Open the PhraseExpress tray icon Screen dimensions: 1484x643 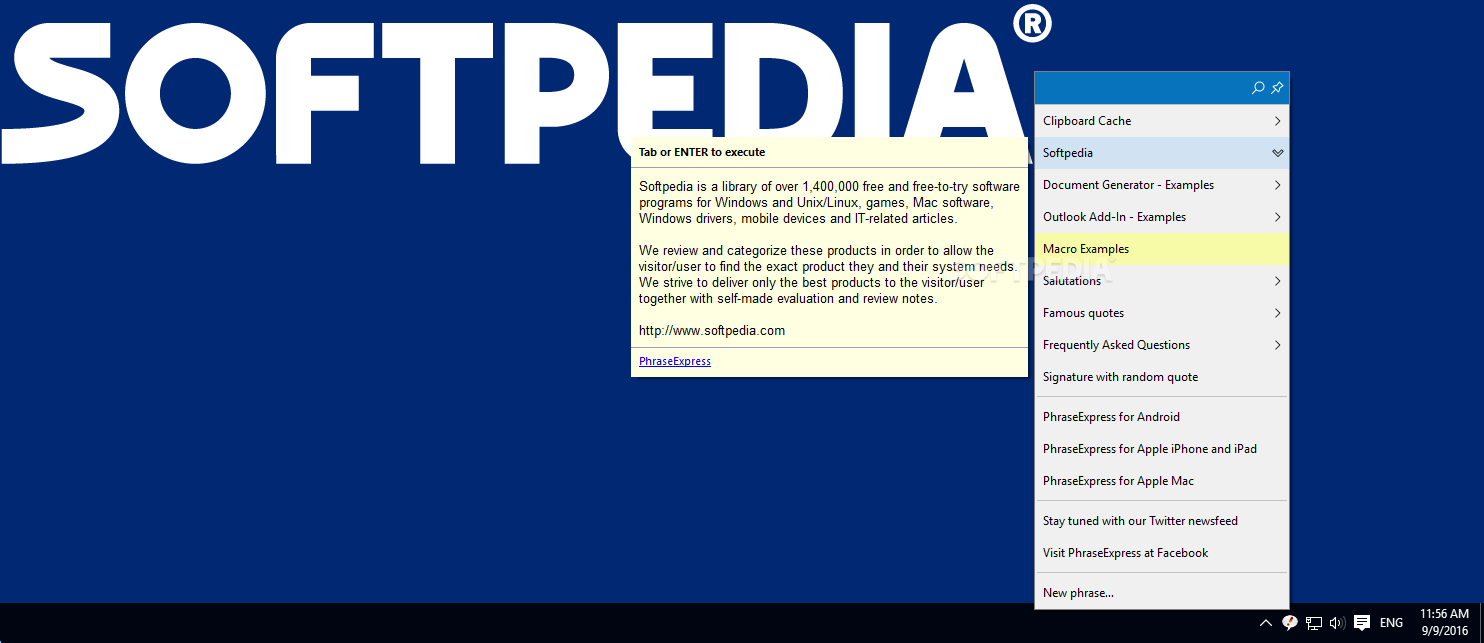click(1290, 623)
